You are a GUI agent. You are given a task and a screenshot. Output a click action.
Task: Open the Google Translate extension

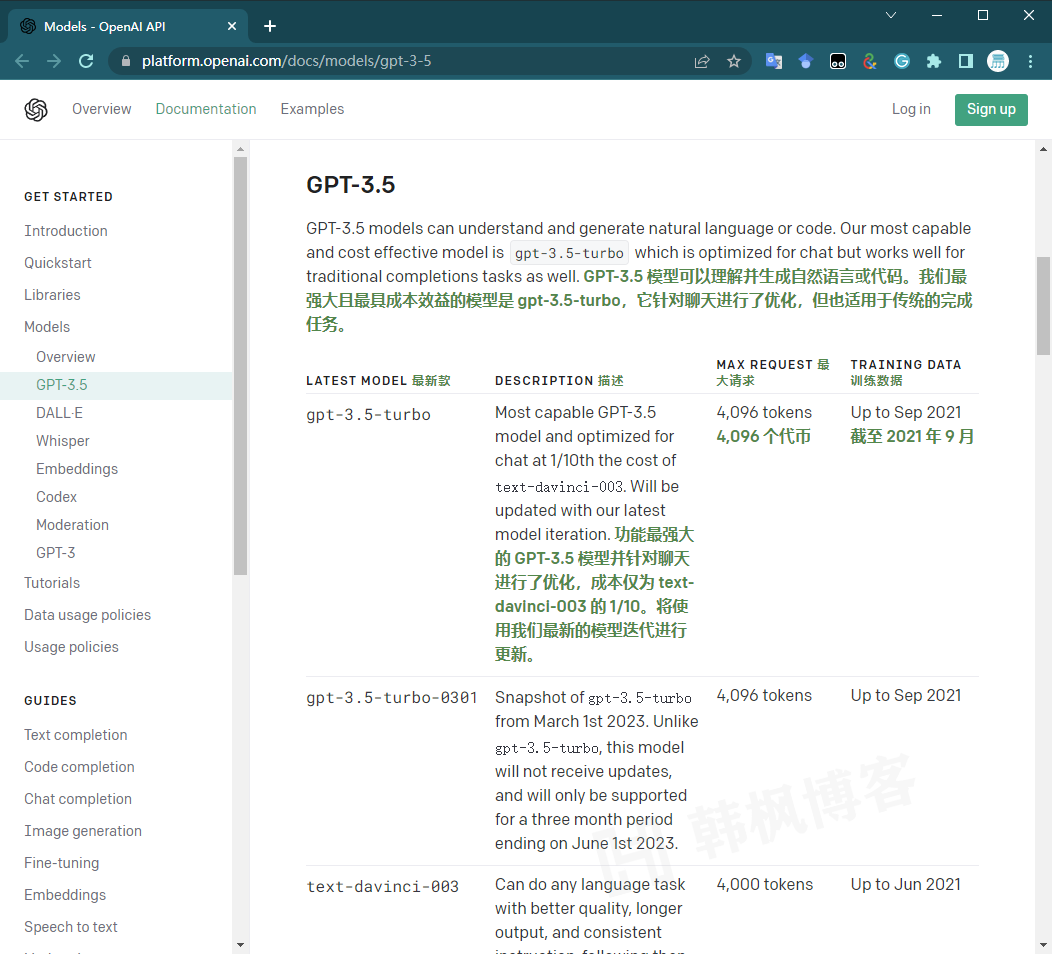[773, 61]
